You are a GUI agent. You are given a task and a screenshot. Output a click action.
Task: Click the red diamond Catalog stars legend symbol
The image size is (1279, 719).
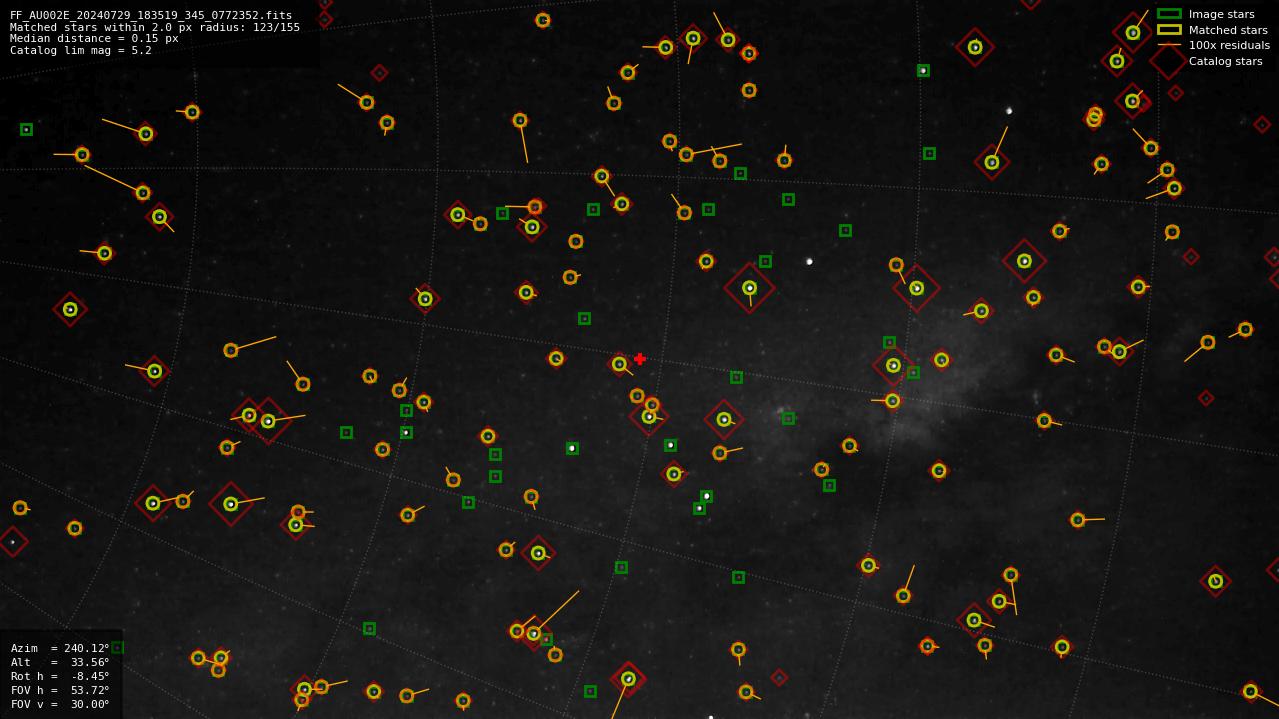tap(1169, 61)
